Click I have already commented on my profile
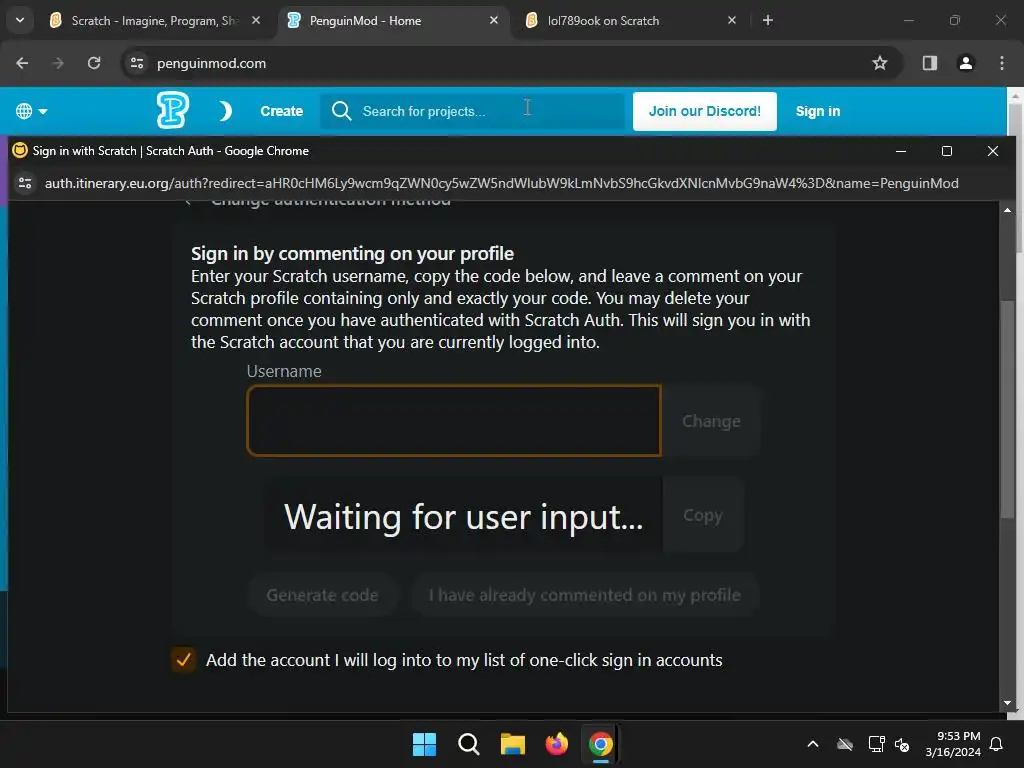The height and width of the screenshot is (768, 1024). (584, 595)
